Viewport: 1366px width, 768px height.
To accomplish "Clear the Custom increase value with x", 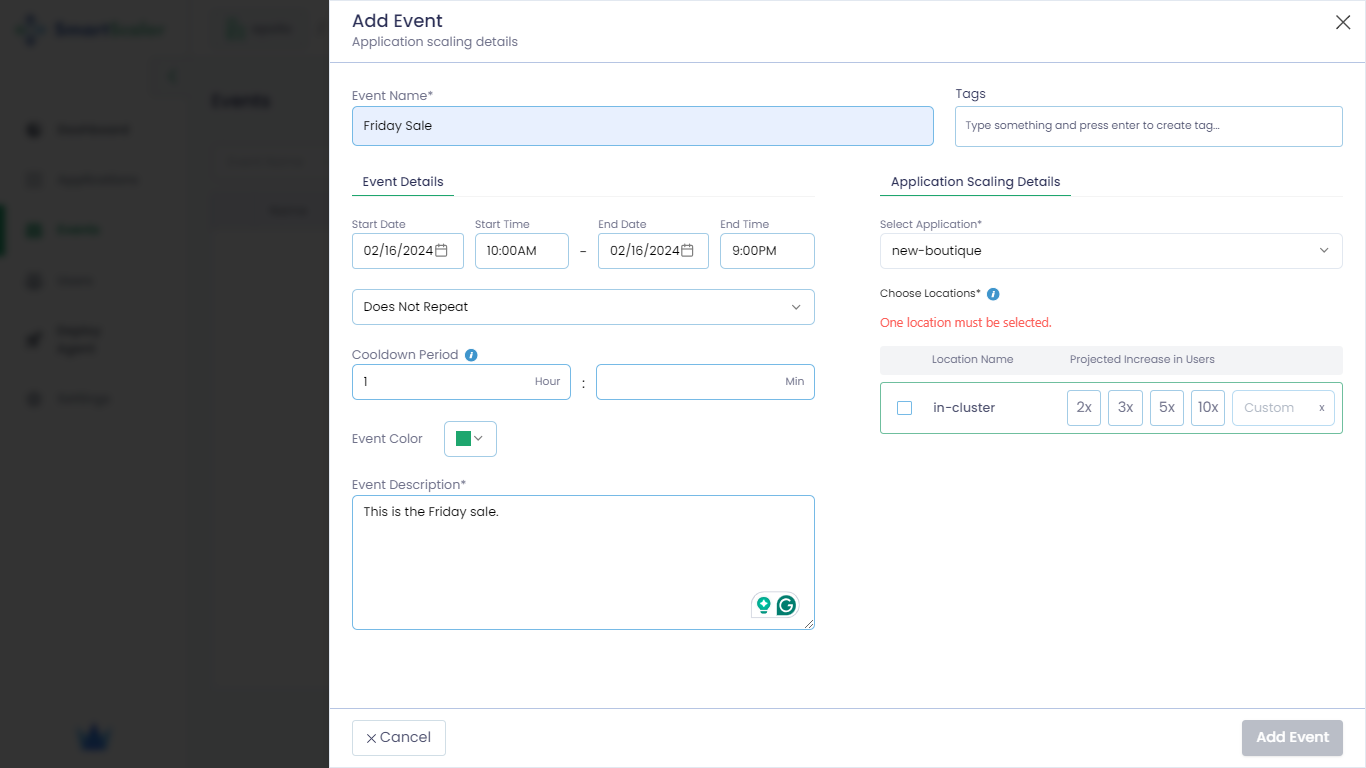I will click(1321, 408).
